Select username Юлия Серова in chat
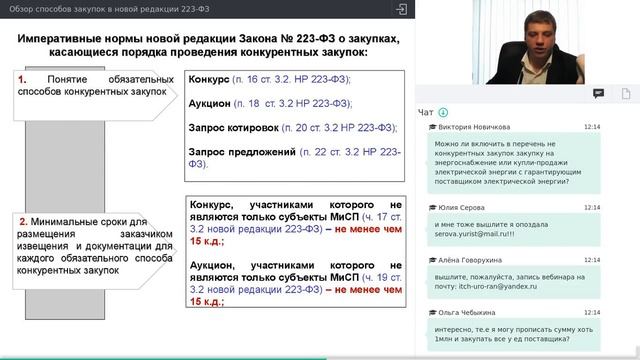Viewport: 640px width, 360px height. click(x=461, y=207)
